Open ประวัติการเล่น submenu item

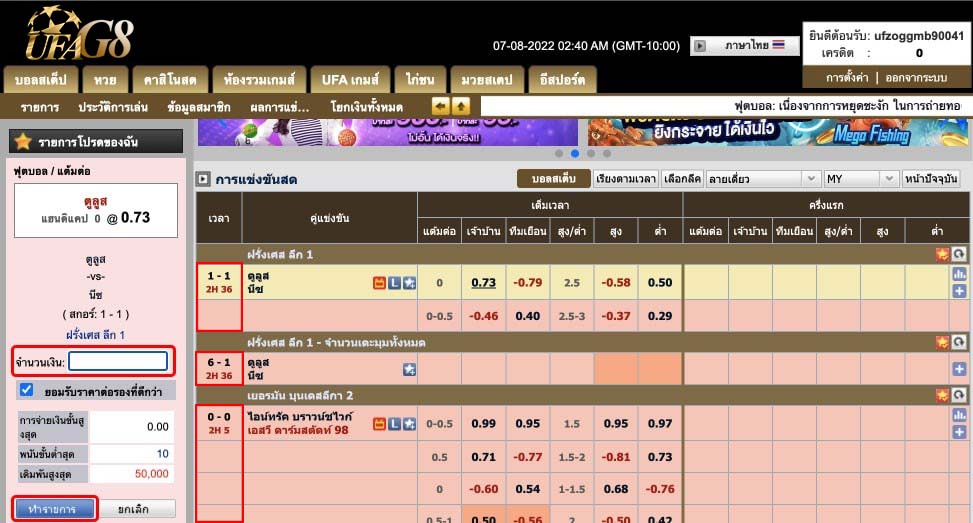[x=113, y=107]
